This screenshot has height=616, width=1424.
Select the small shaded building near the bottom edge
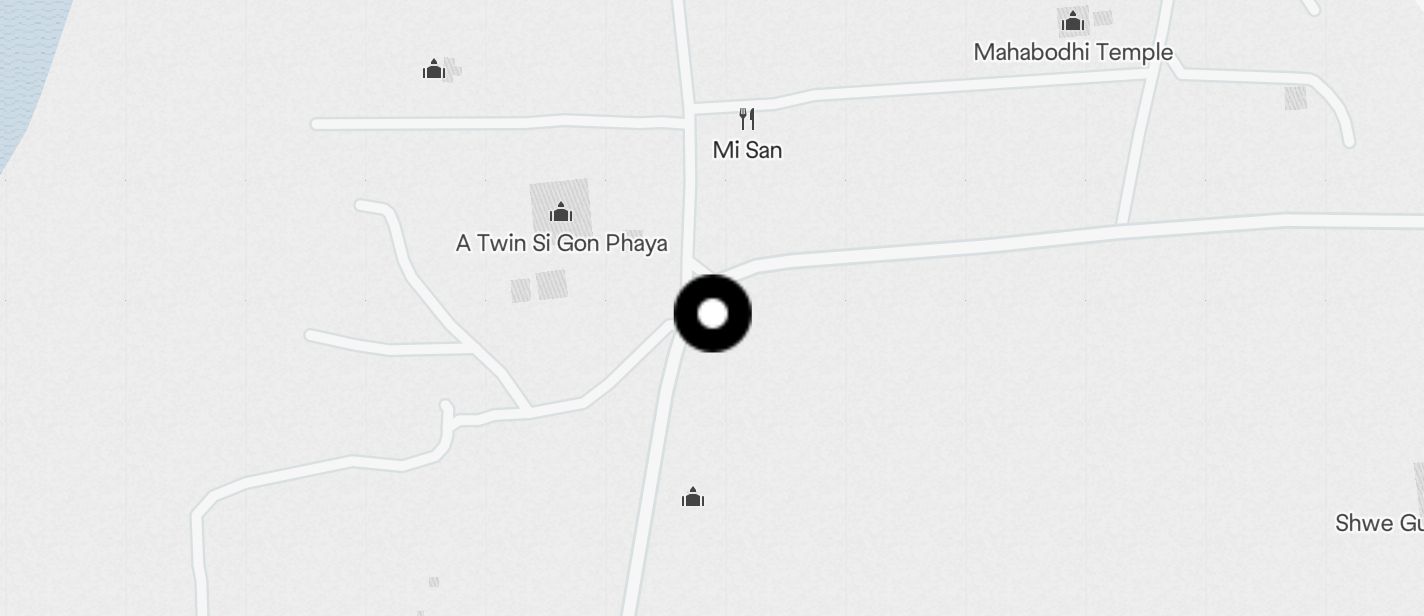(434, 581)
